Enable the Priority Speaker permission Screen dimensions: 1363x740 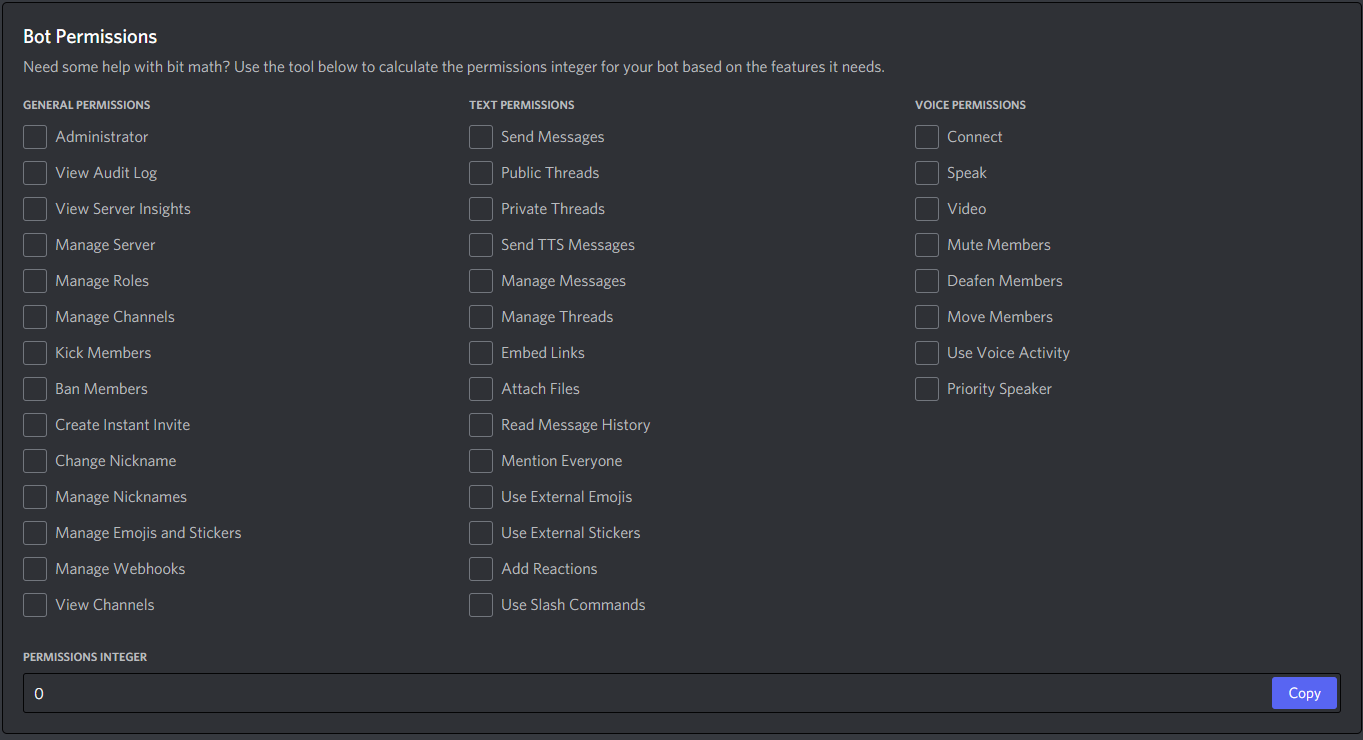pyautogui.click(x=926, y=388)
